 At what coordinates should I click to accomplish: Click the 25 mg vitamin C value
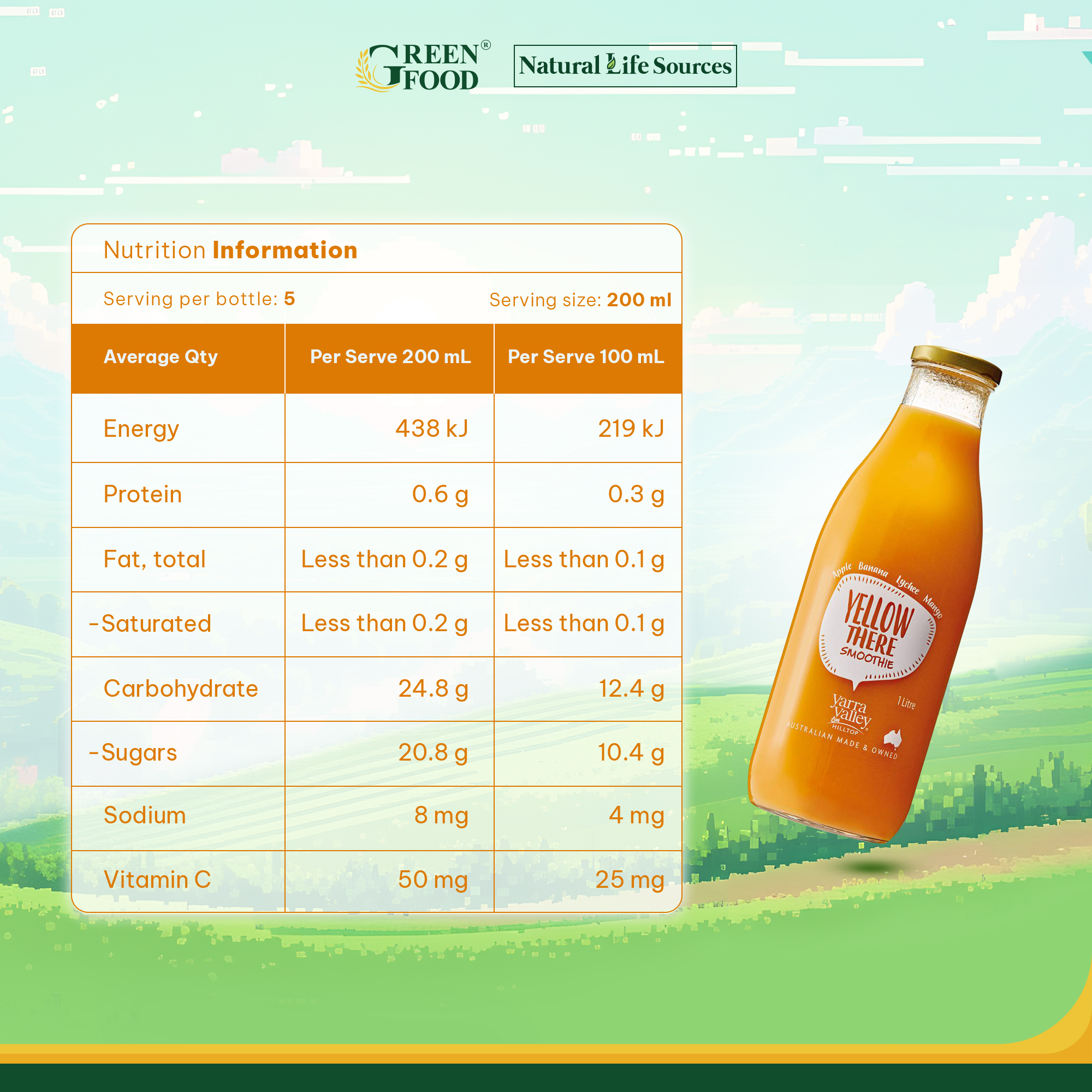(630, 881)
